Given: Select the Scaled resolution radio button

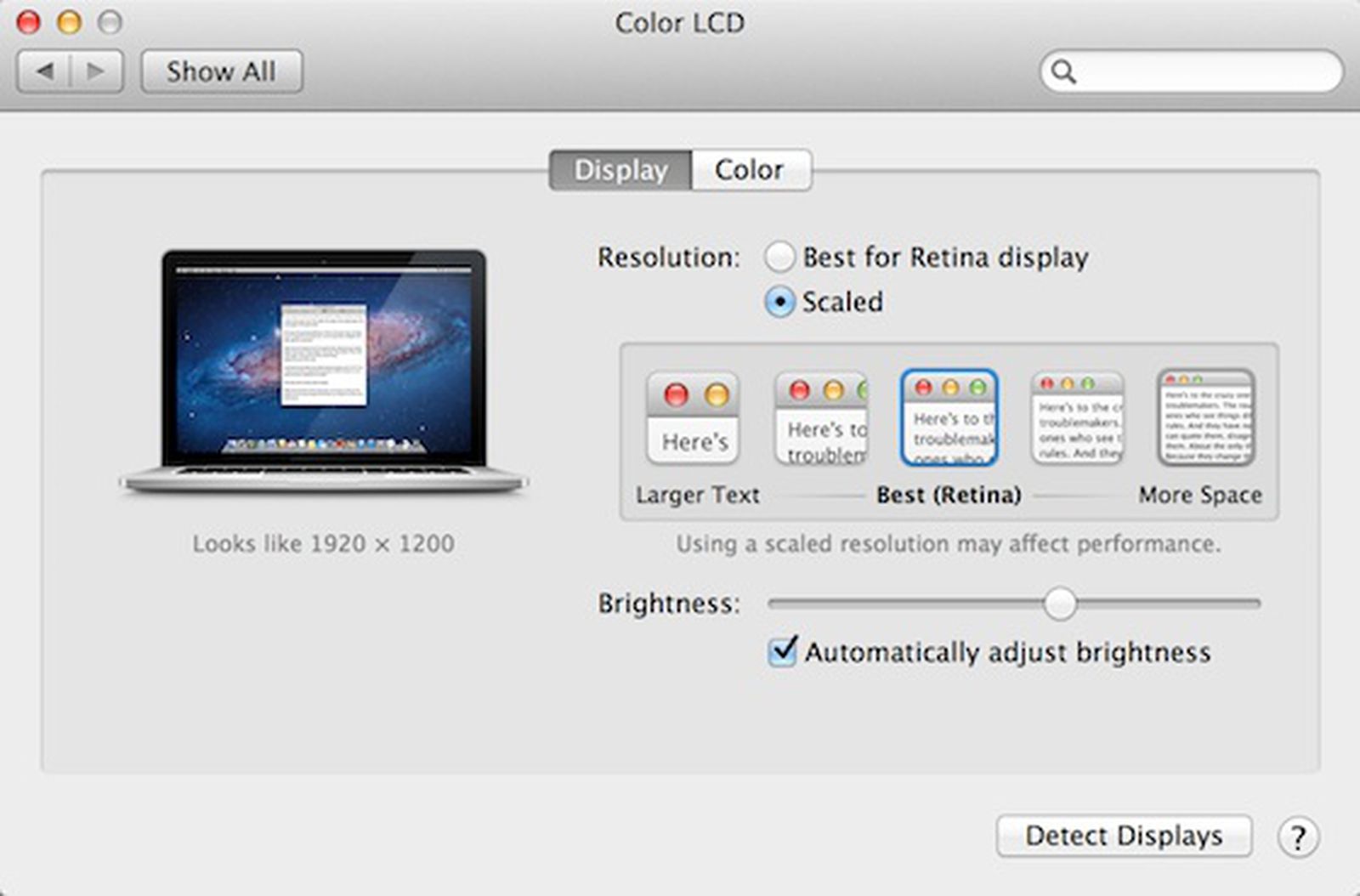Looking at the screenshot, I should [x=779, y=303].
